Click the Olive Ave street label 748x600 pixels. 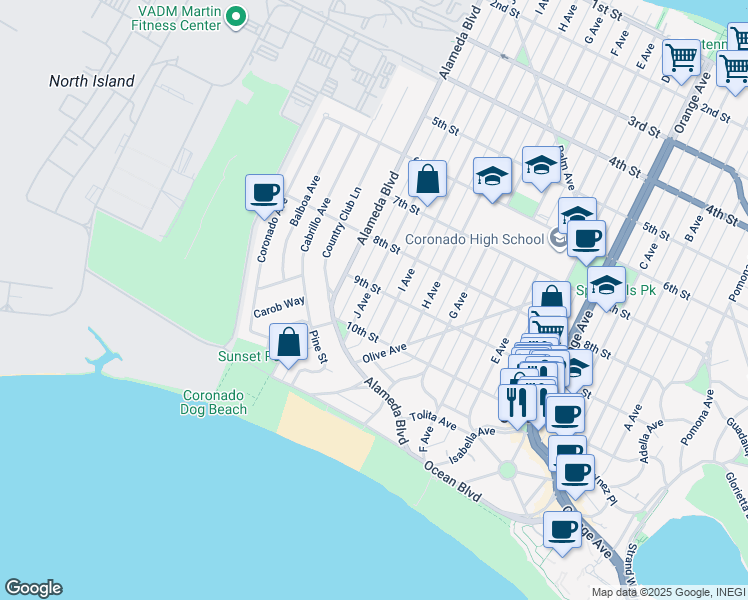(384, 353)
